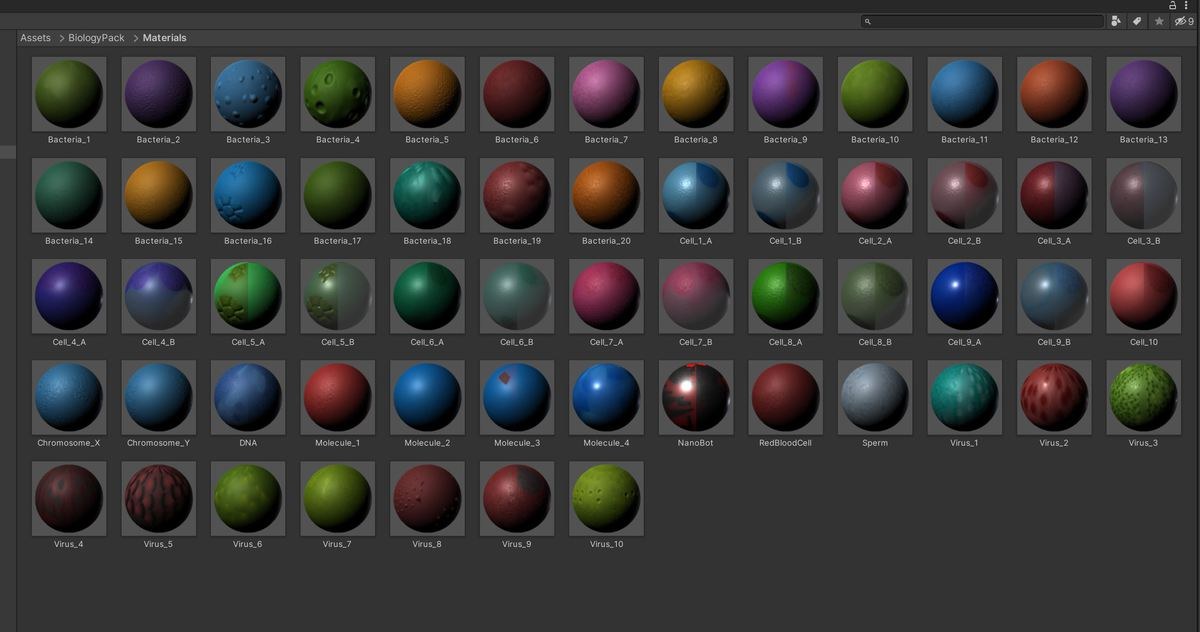1200x632 pixels.
Task: Save search with the star icon
Action: point(1159,21)
